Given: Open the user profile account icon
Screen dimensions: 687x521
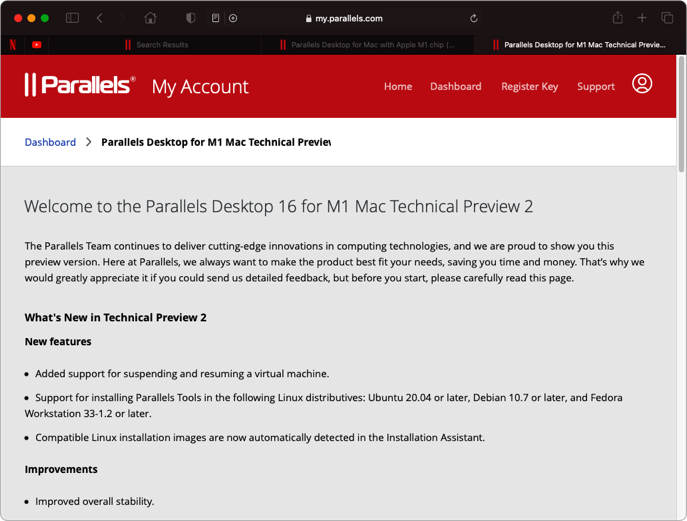Looking at the screenshot, I should [x=642, y=83].
